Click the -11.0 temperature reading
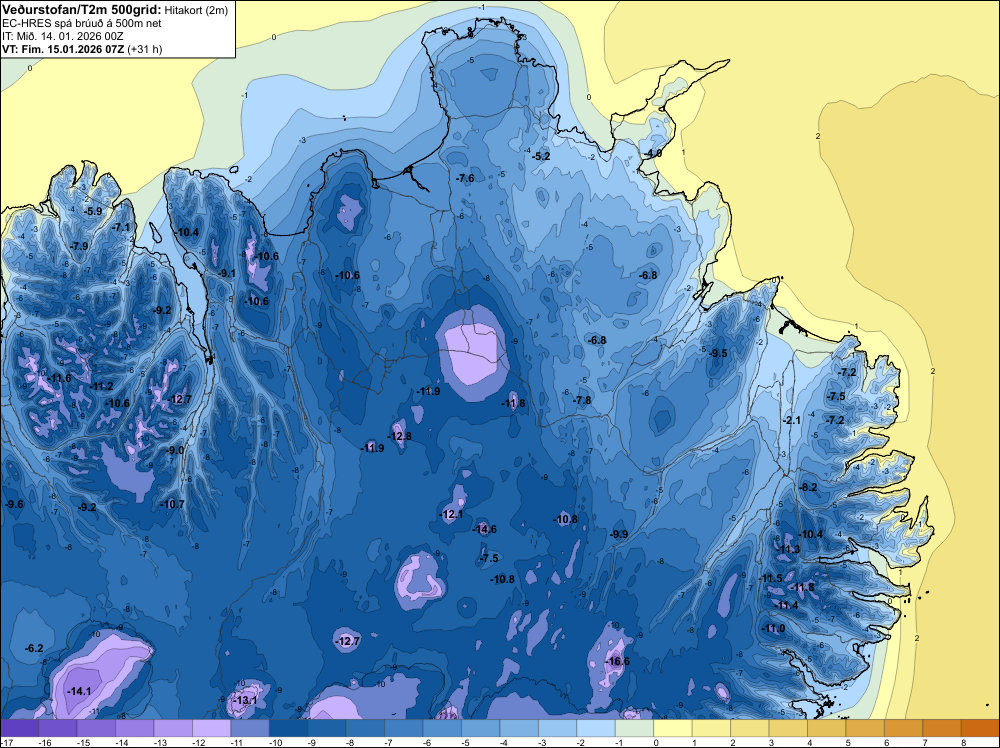The image size is (1000, 748). pos(773,629)
